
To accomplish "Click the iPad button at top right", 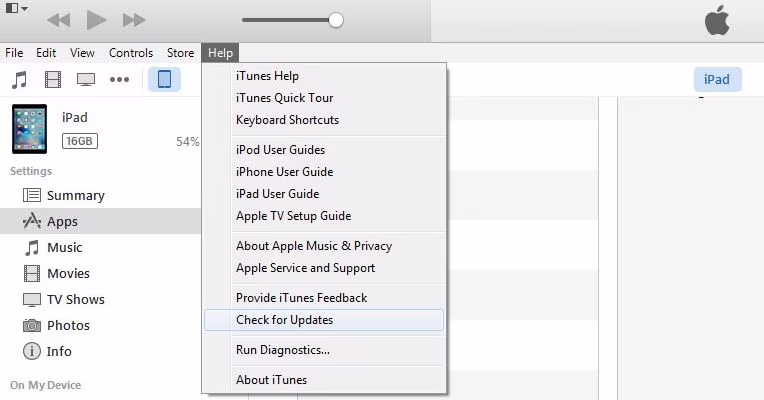I will click(x=717, y=80).
